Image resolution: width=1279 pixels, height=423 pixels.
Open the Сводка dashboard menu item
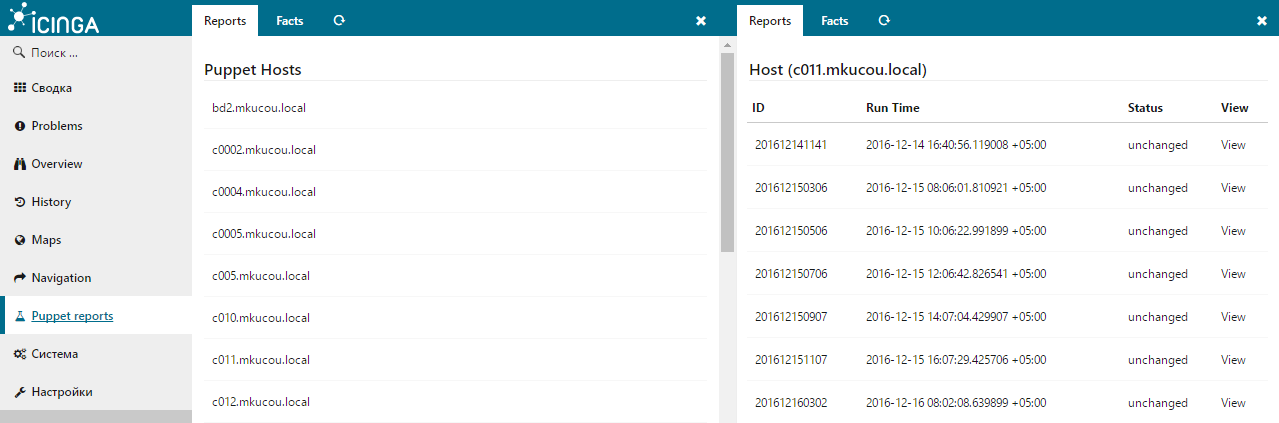pyautogui.click(x=51, y=88)
